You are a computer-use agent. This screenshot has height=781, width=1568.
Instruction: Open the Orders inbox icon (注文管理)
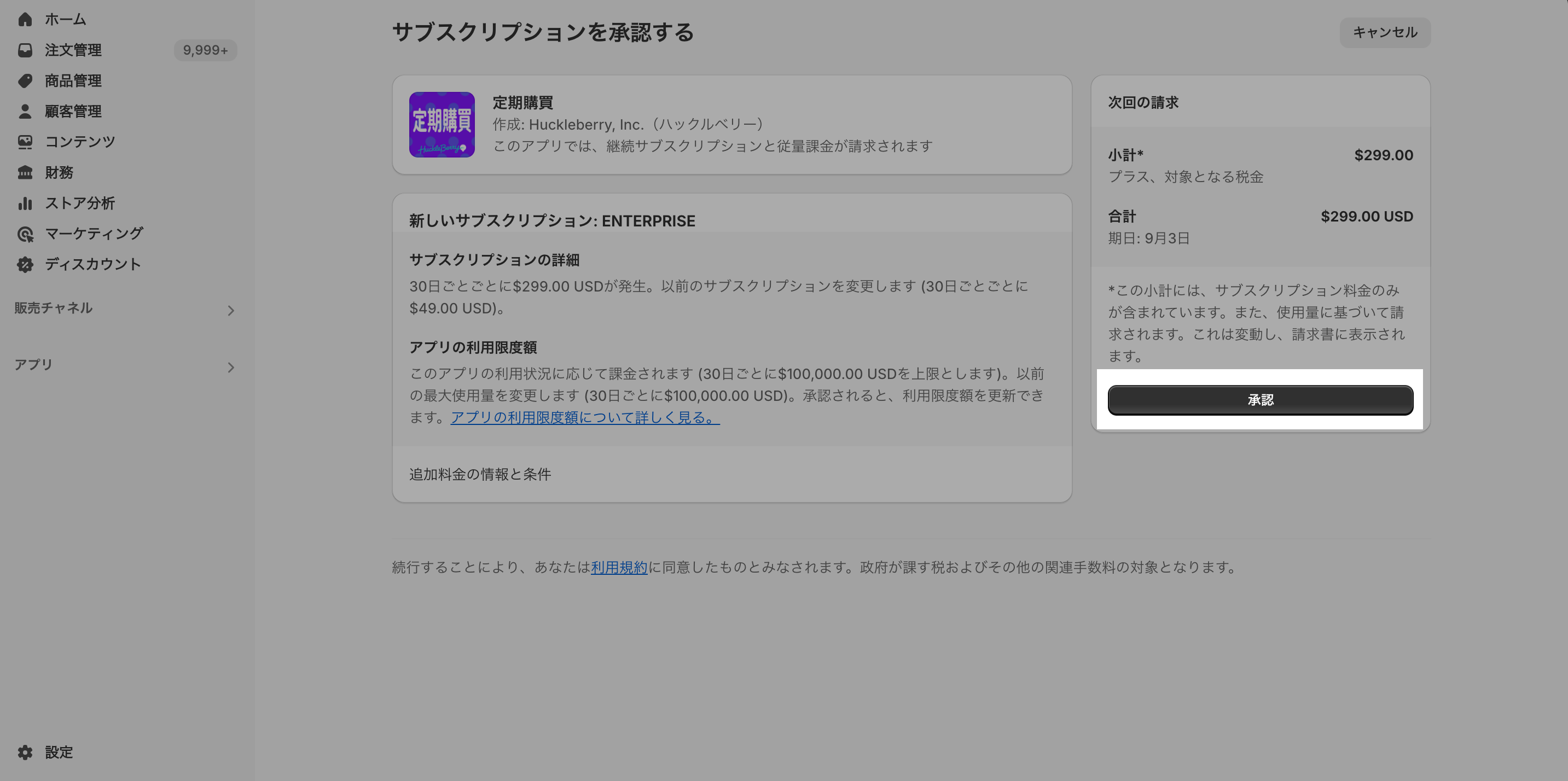tap(25, 50)
